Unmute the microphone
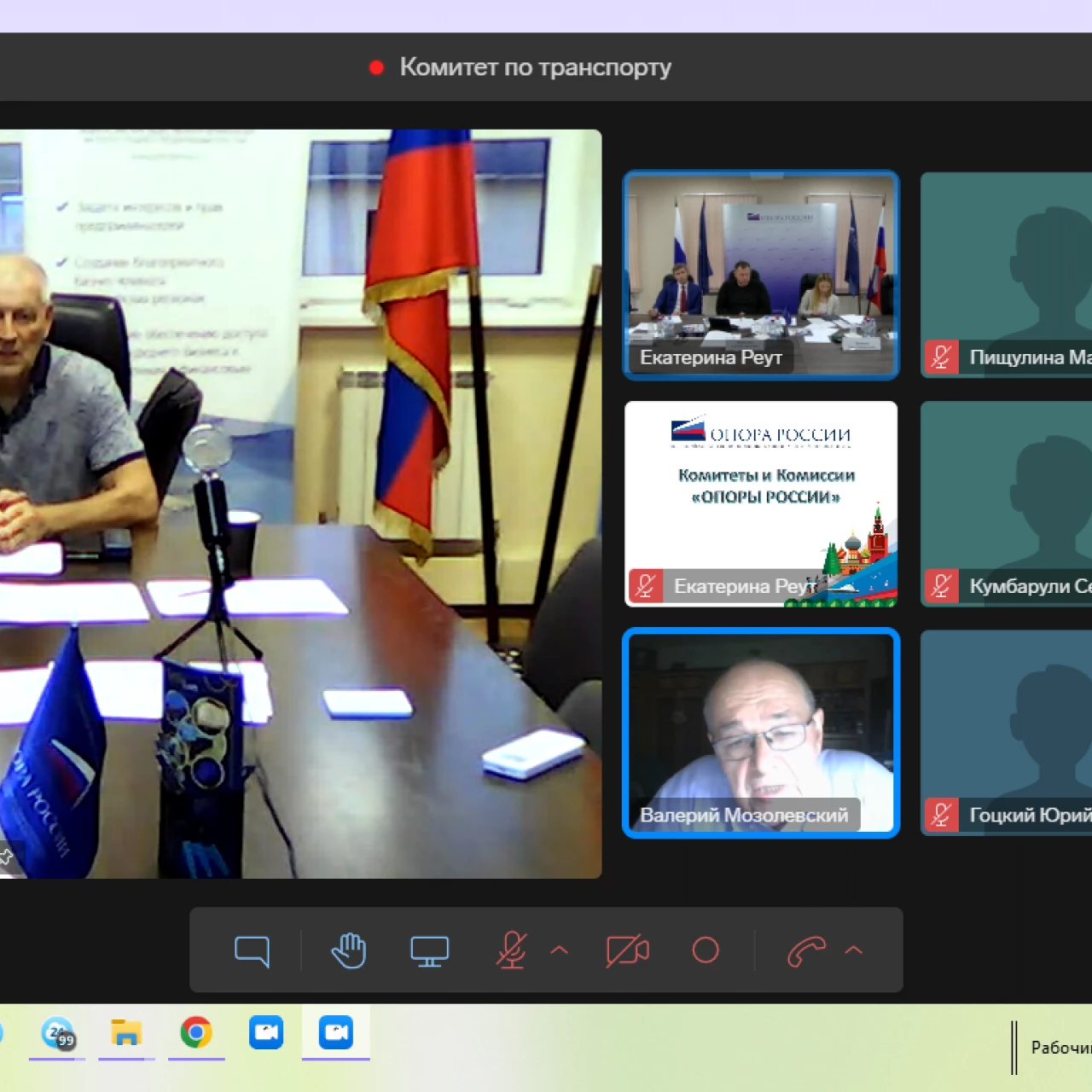This screenshot has height=1092, width=1092. pyautogui.click(x=511, y=950)
